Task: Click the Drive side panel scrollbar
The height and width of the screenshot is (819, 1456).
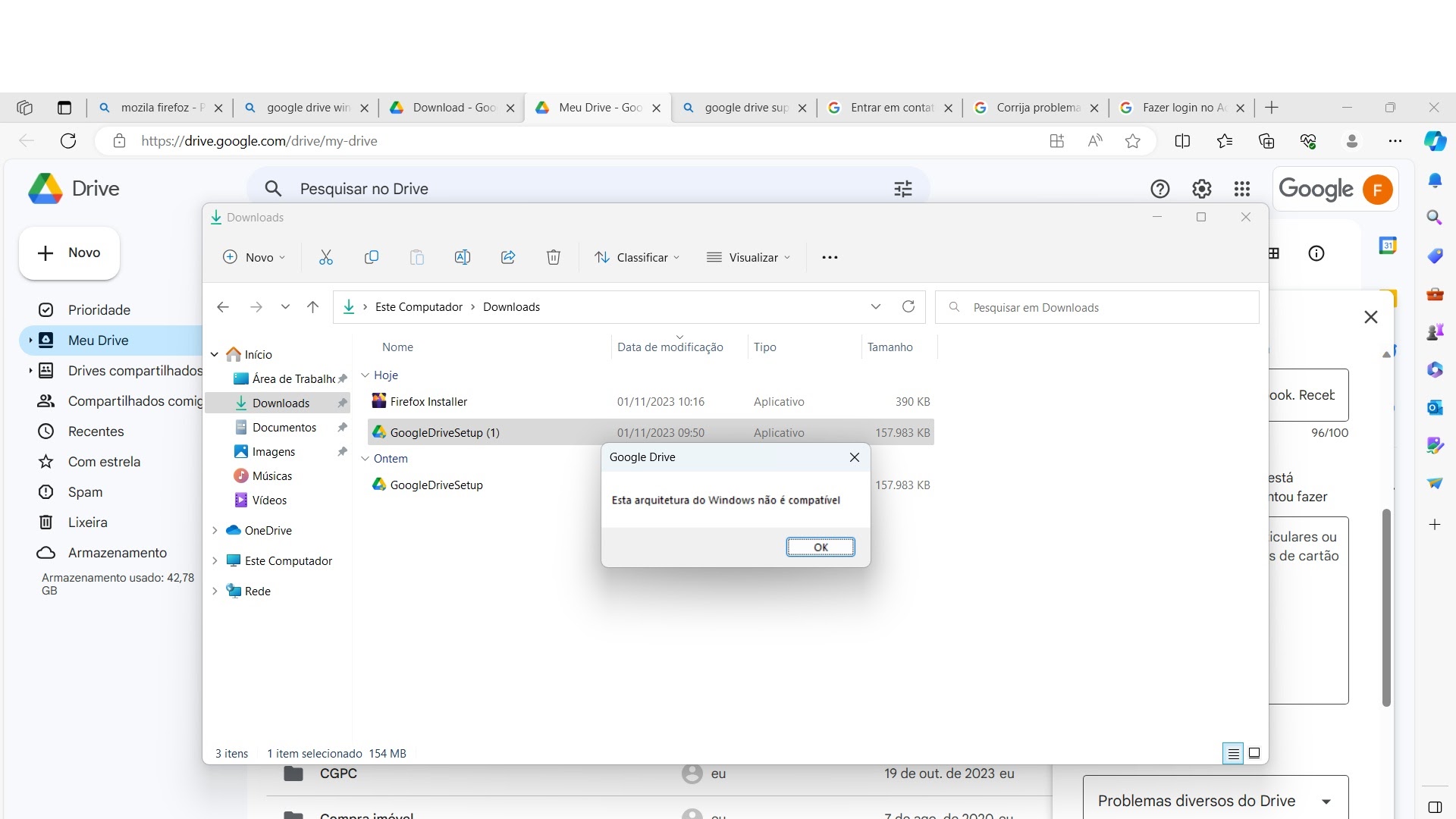Action: (1386, 608)
